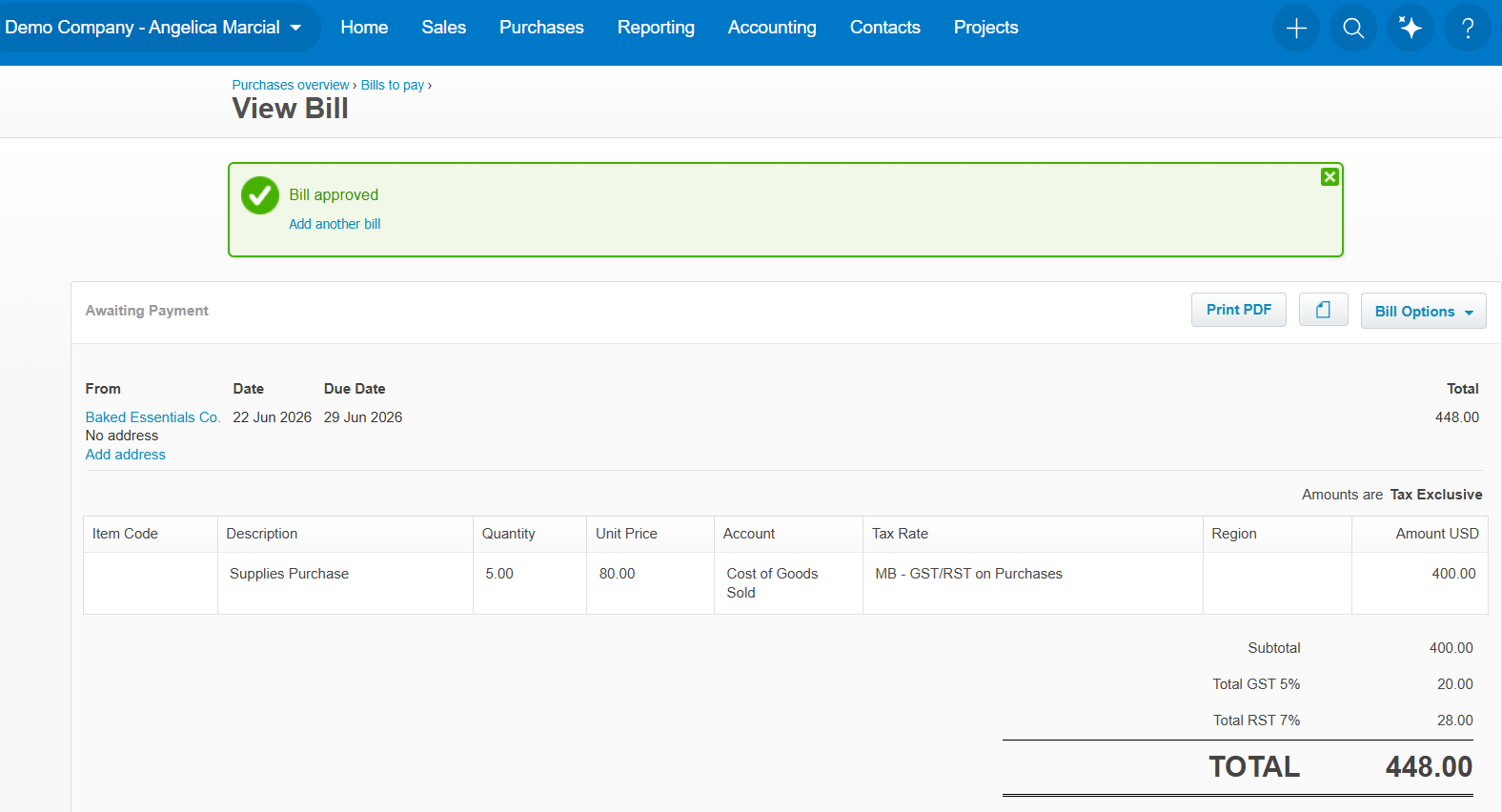1502x812 pixels.
Task: Expand the Bill Options dropdown
Action: tap(1423, 311)
